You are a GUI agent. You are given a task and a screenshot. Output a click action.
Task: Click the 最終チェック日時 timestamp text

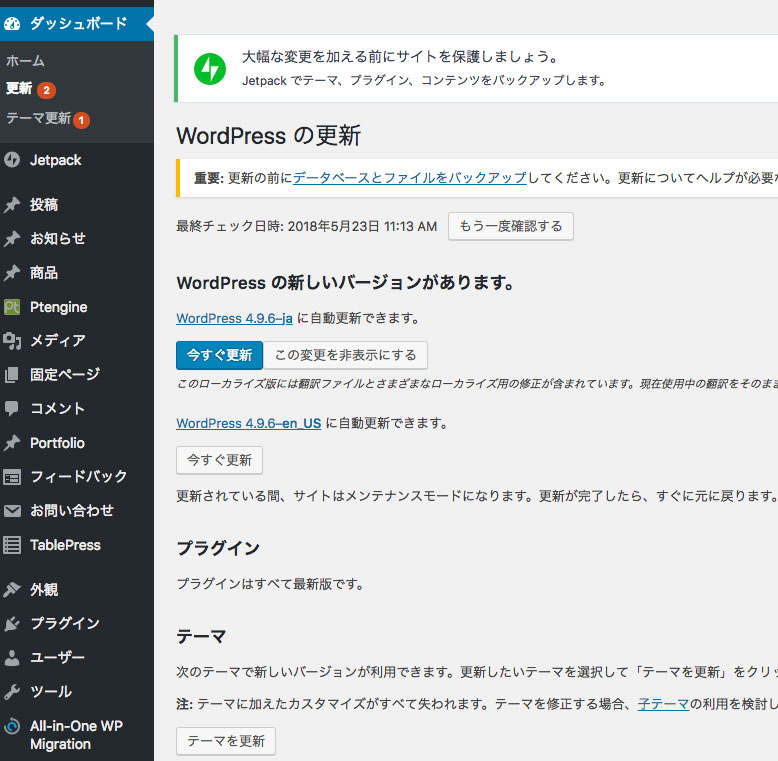(307, 226)
